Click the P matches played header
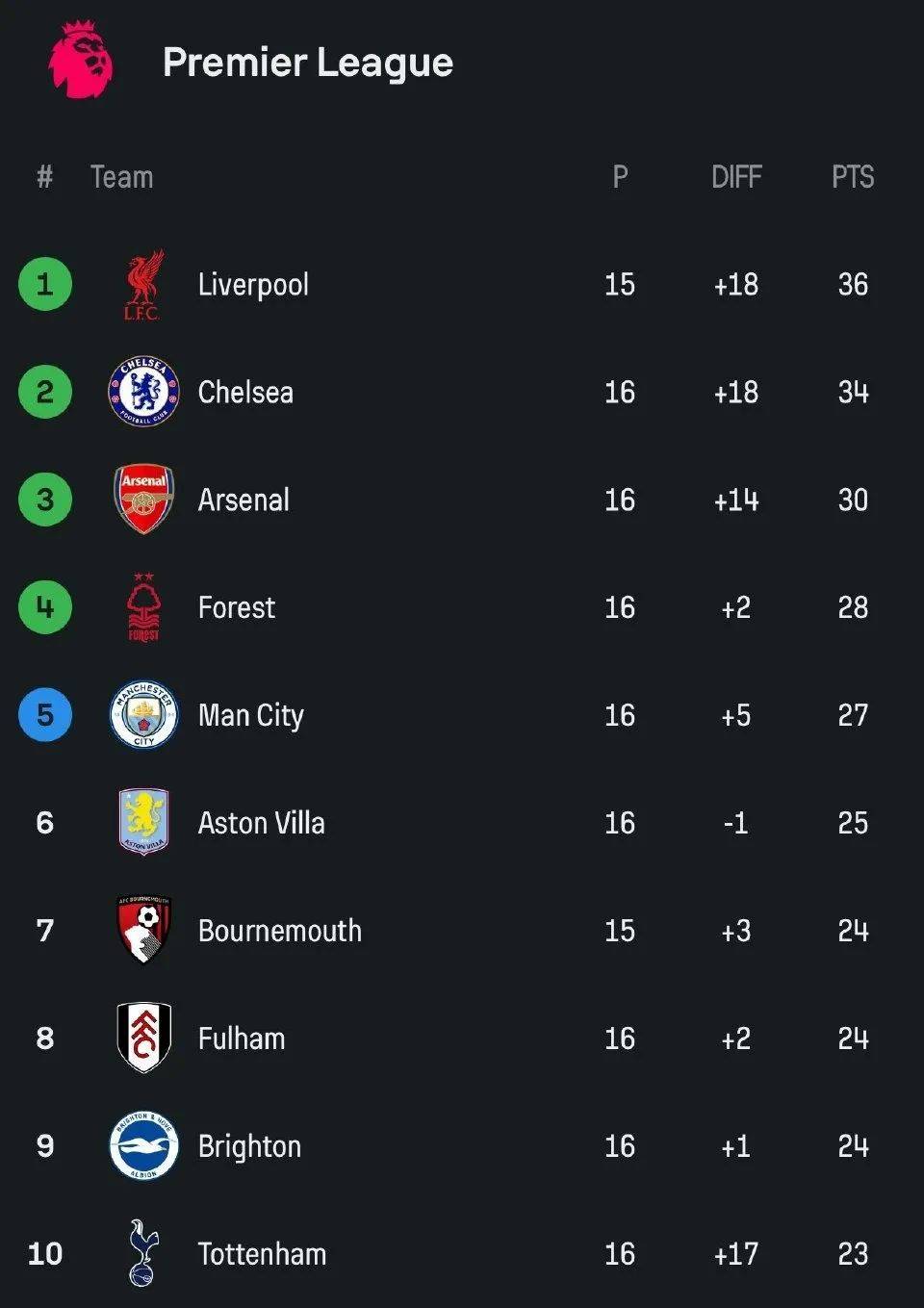The image size is (924, 1308). (620, 177)
